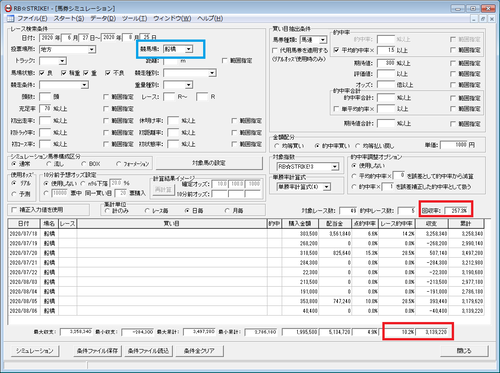This screenshot has width=500, height=373.
Task: Click the 条件全クリア button
Action: (x=199, y=351)
